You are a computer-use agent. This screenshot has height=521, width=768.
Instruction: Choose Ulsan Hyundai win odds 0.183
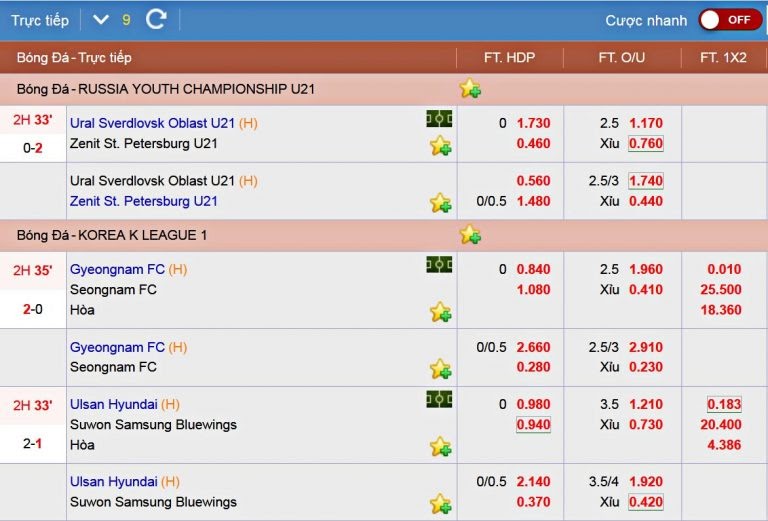724,404
